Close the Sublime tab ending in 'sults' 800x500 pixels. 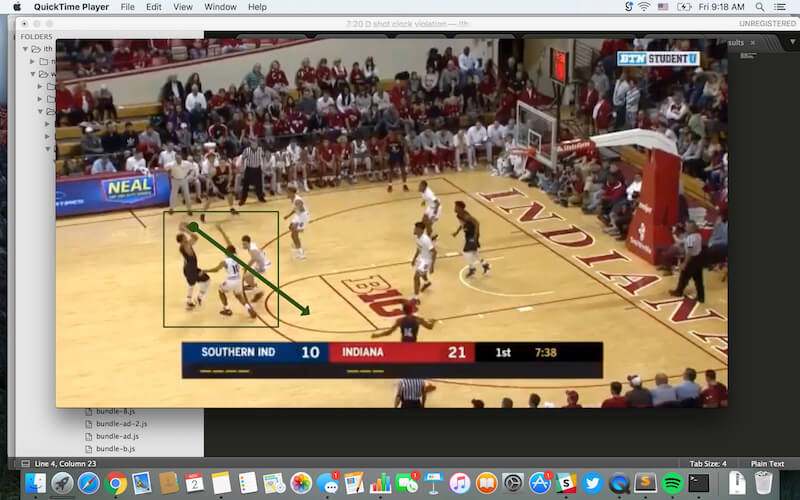tap(753, 43)
